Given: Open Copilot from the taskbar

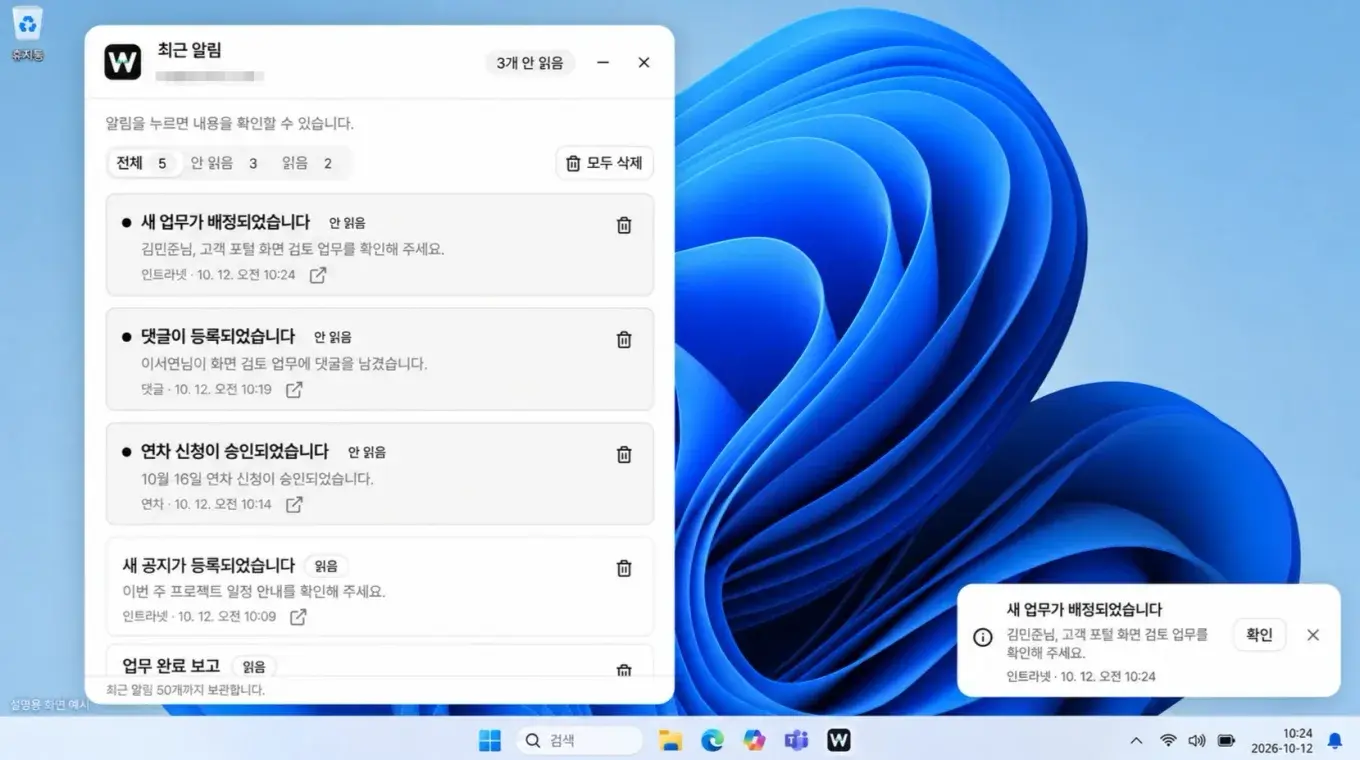Looking at the screenshot, I should pyautogui.click(x=754, y=740).
